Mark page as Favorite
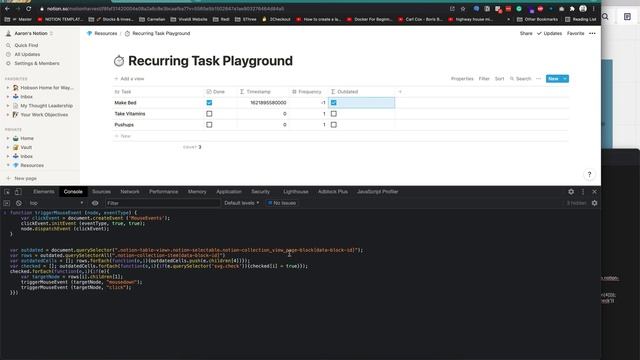 click(x=576, y=33)
